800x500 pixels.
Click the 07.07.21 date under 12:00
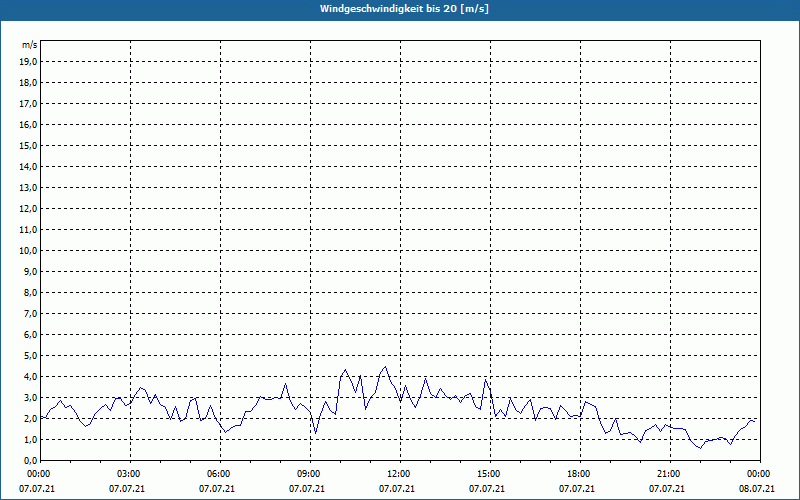396,489
